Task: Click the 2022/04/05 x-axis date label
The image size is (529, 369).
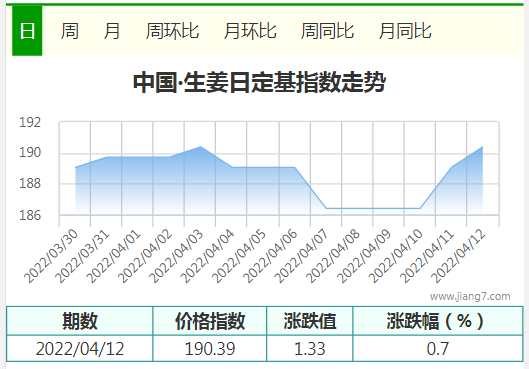Action: point(239,256)
